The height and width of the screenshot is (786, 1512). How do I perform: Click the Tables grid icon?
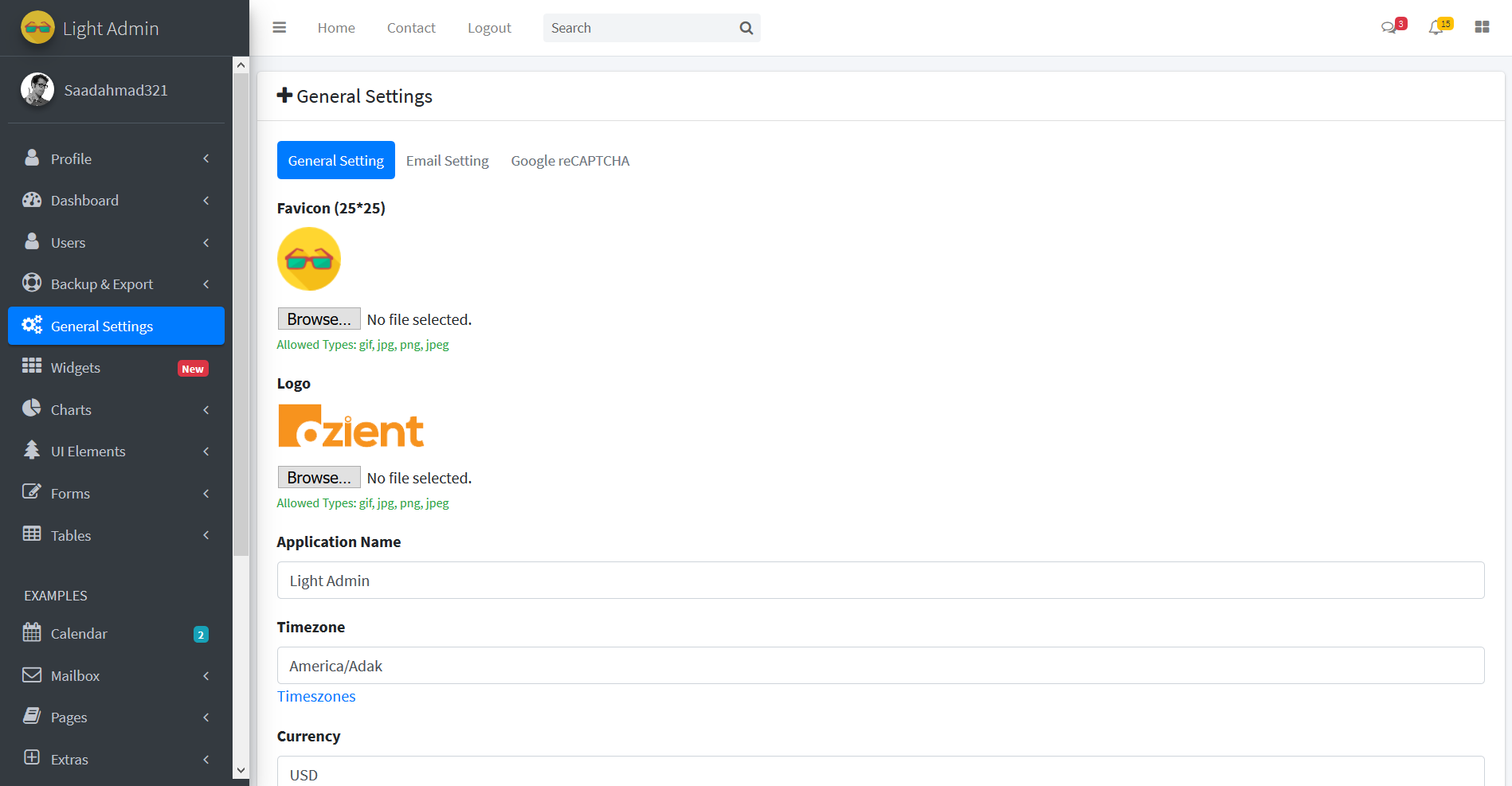(x=32, y=534)
